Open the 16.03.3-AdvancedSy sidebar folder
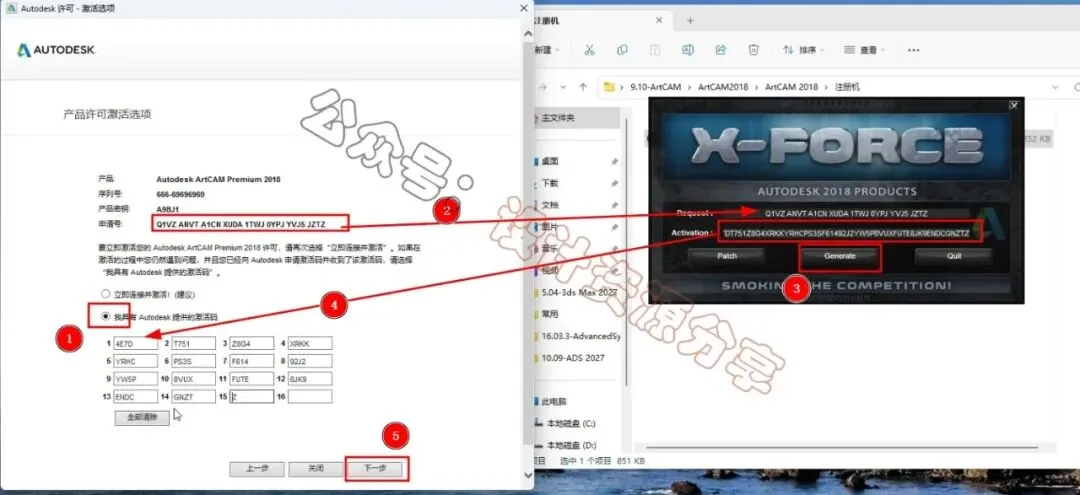This screenshot has width=1080, height=495. click(x=577, y=336)
